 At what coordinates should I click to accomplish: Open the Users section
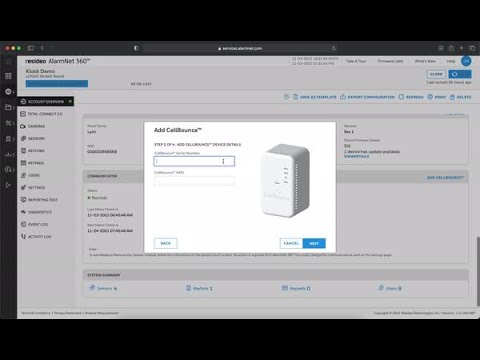click(x=30, y=175)
